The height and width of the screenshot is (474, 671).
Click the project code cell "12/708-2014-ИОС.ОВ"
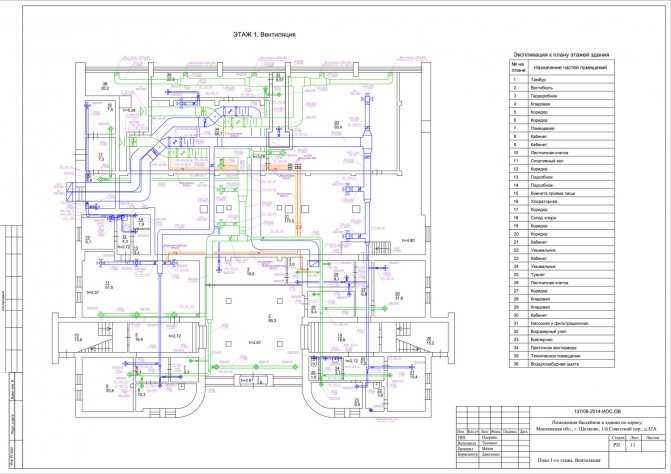[x=597, y=412]
